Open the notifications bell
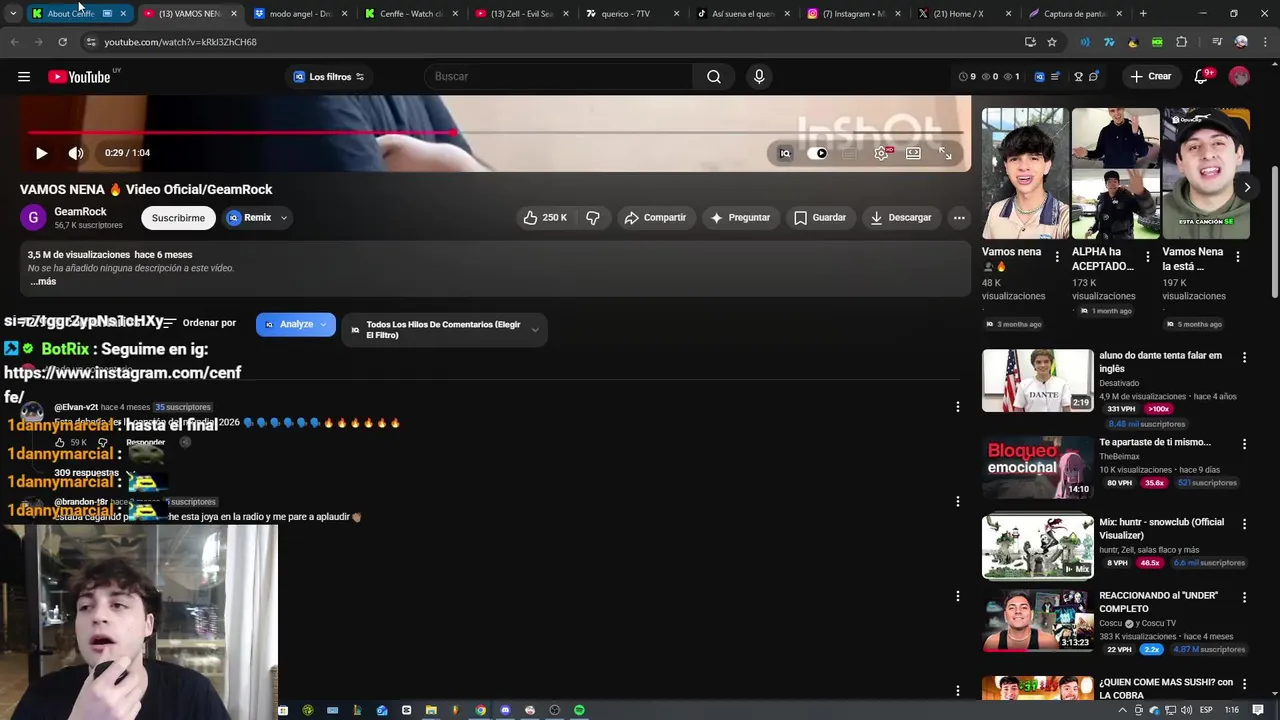 pos(1202,77)
